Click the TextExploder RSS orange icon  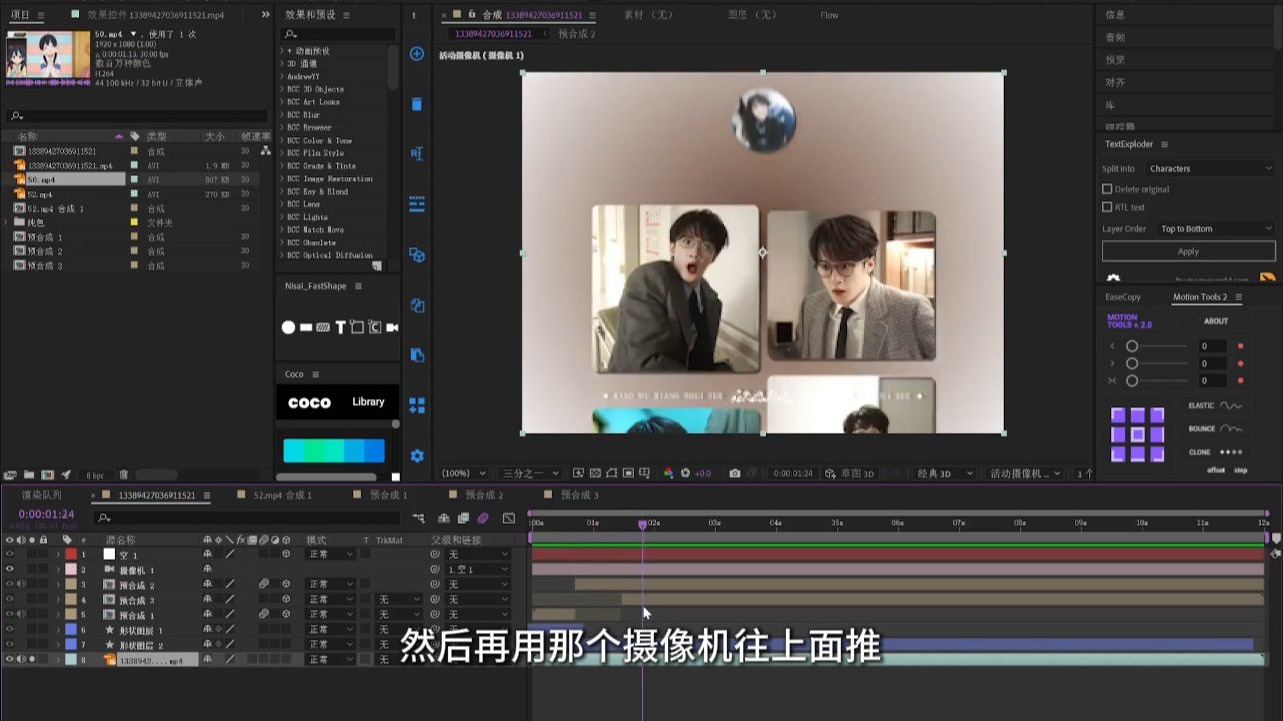click(x=1267, y=279)
